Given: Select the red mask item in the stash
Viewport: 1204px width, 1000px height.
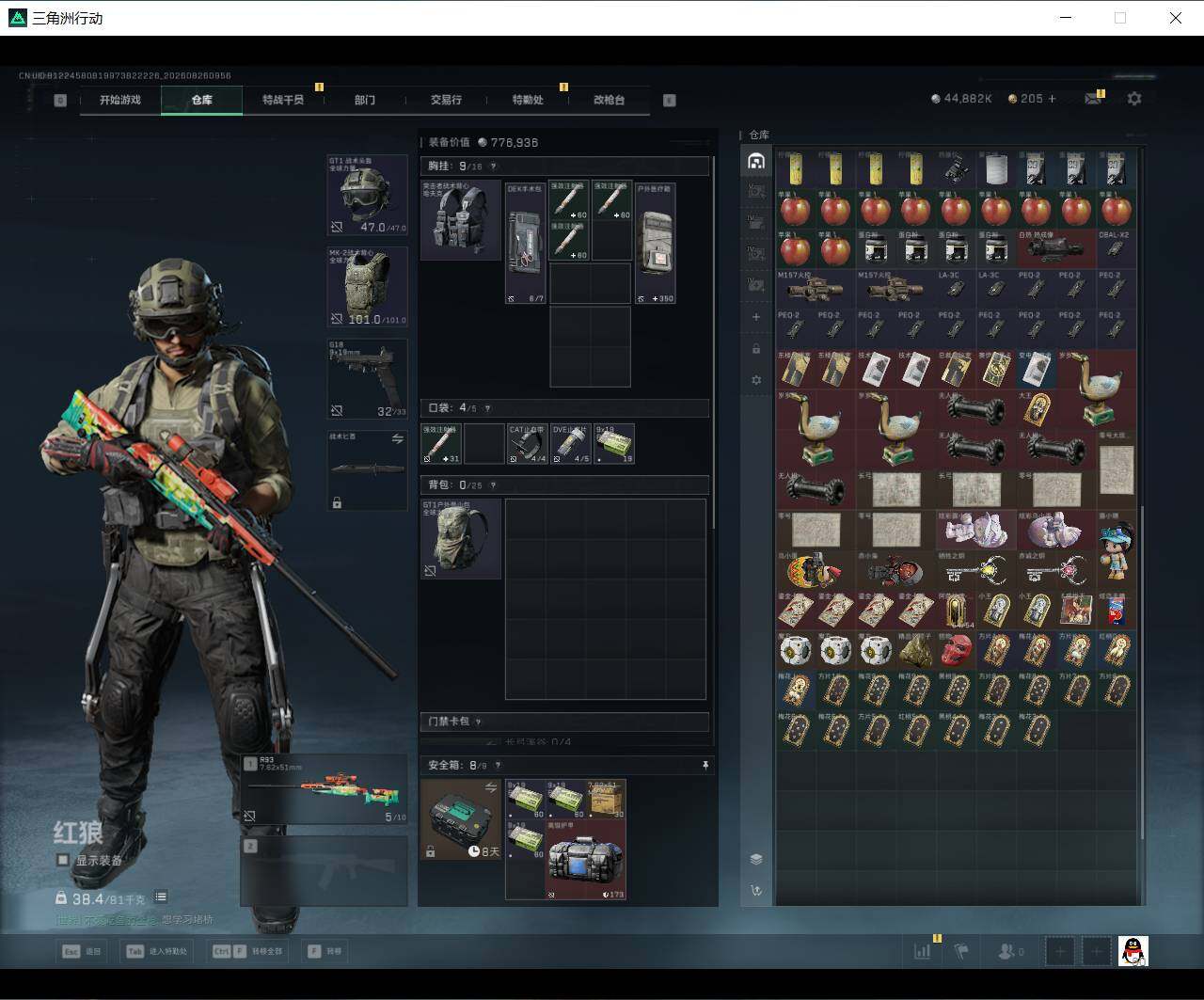Looking at the screenshot, I should click(956, 650).
